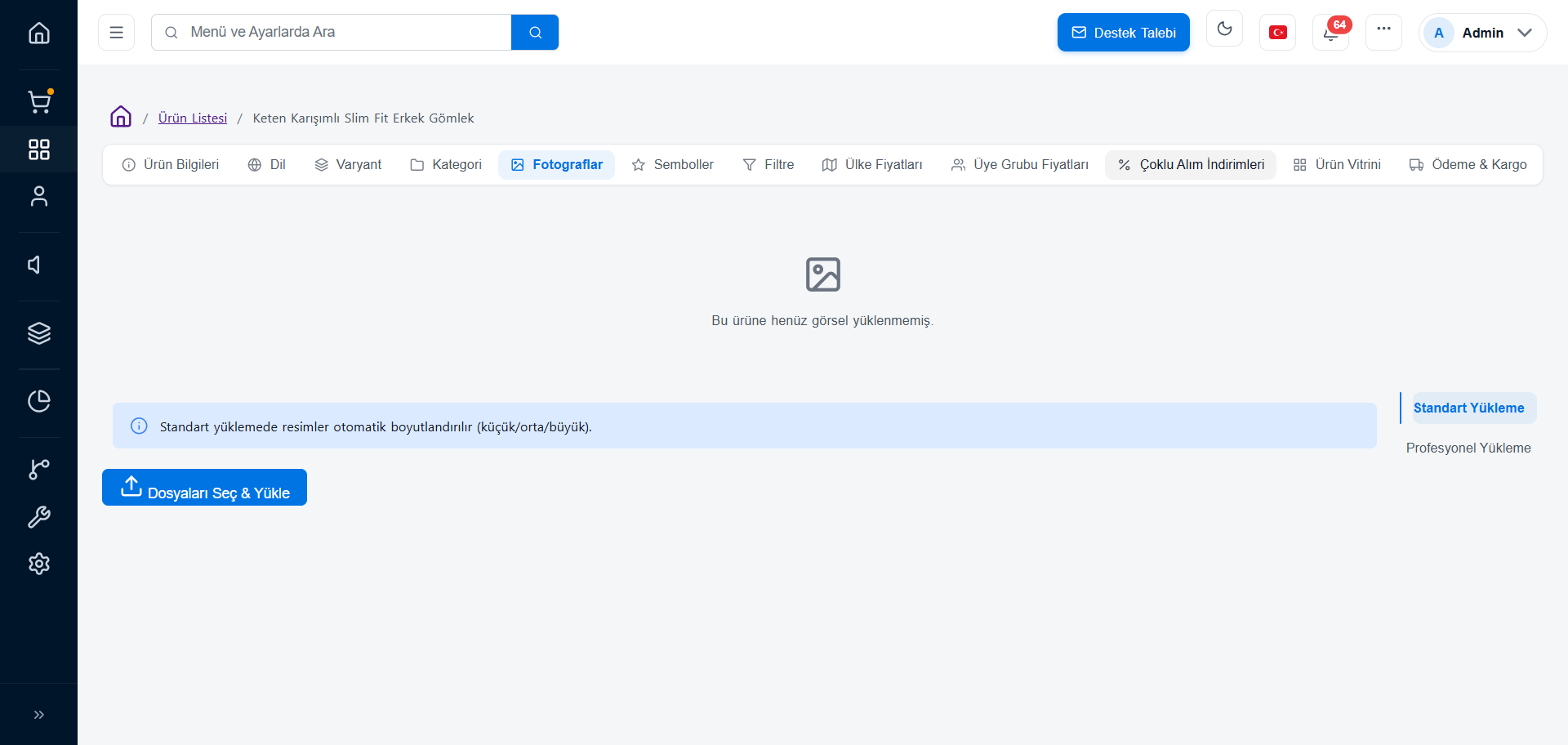Screen dimensions: 1568x745
Task: Click the blue search button
Action: coord(535,33)
